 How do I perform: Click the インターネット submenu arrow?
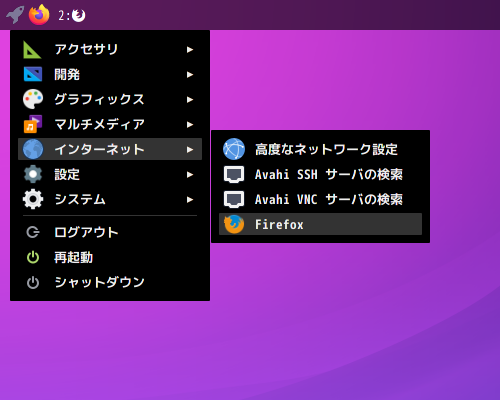[x=190, y=150]
